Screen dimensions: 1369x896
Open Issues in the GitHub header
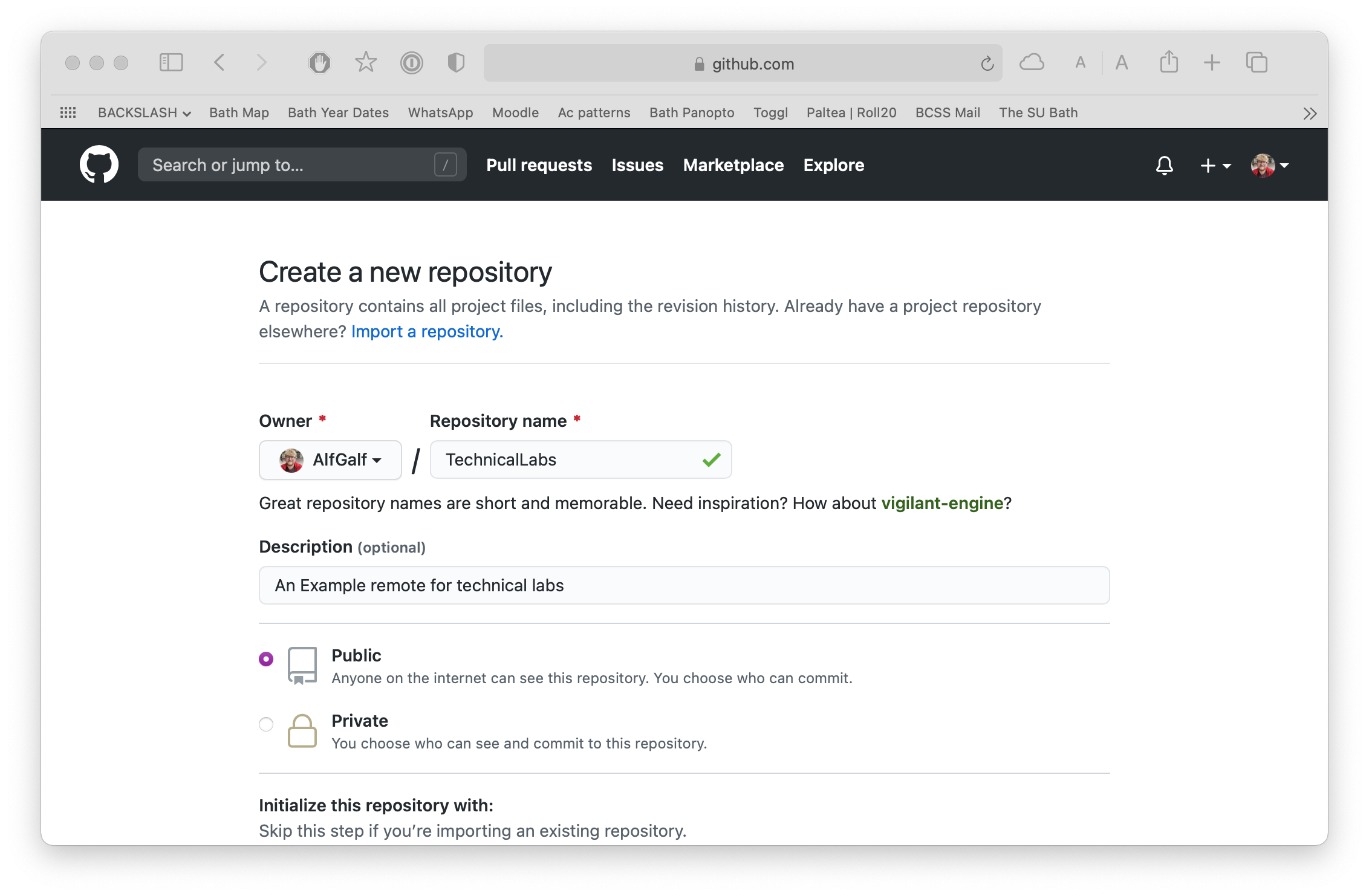coord(637,165)
